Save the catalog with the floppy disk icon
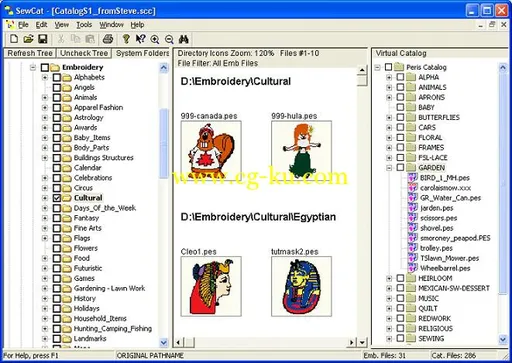The height and width of the screenshot is (363, 512). pos(43,39)
